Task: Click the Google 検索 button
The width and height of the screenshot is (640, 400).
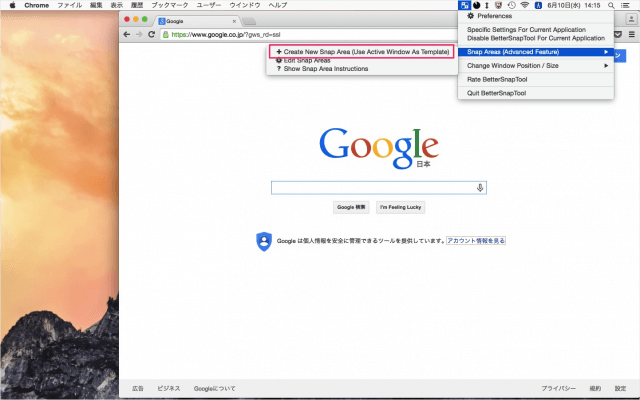Action: pos(351,207)
